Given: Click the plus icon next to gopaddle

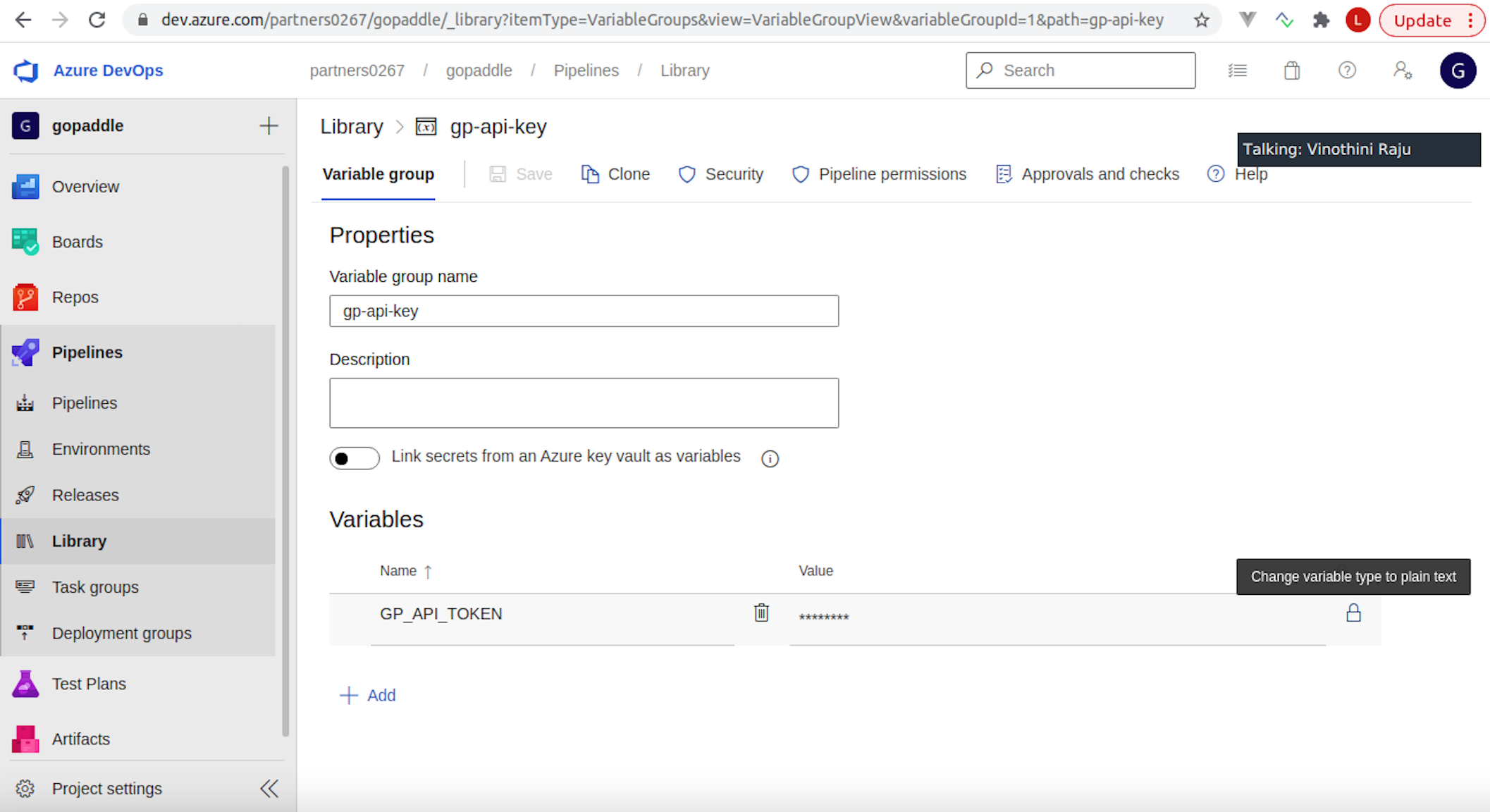Looking at the screenshot, I should [269, 125].
